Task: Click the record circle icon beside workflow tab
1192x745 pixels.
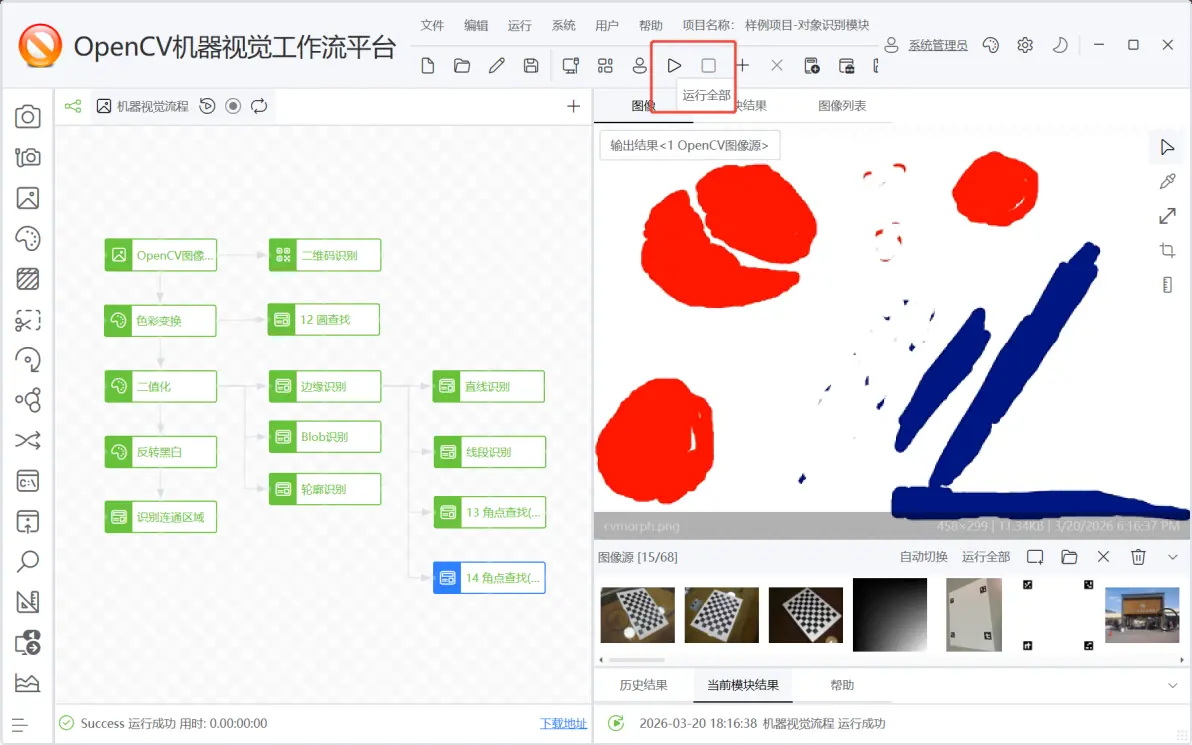Action: (233, 106)
